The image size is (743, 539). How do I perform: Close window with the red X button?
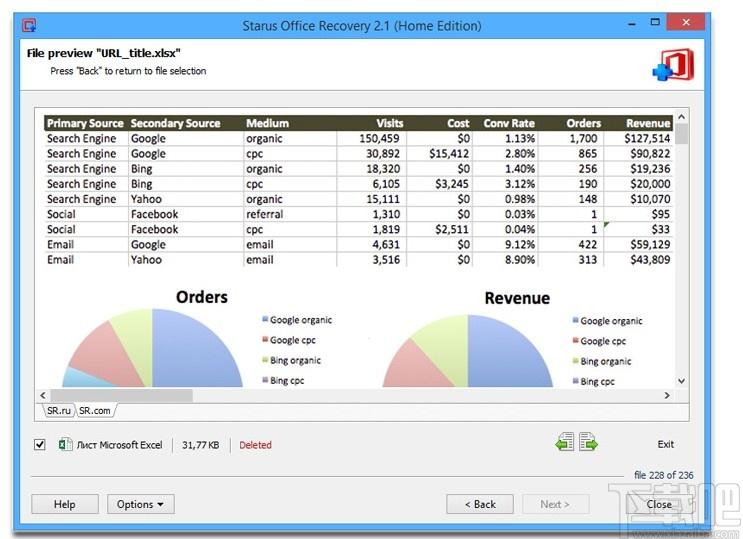click(686, 22)
